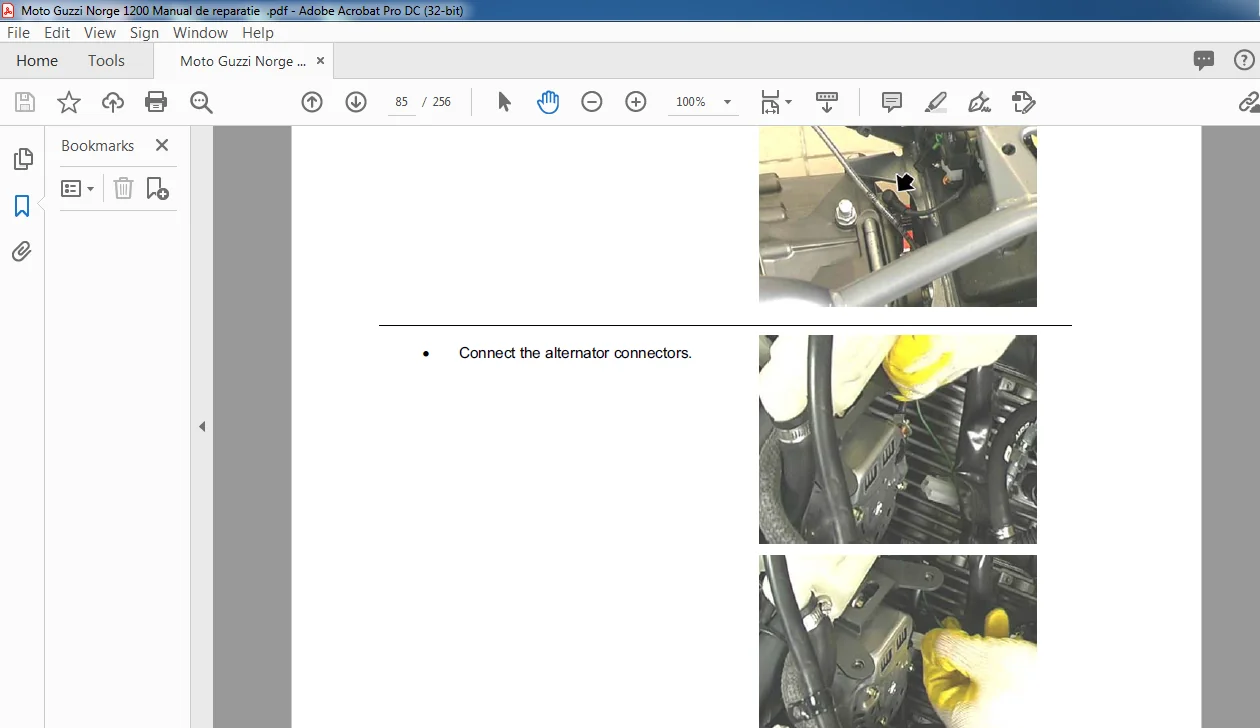Print the document
Image resolution: width=1260 pixels, height=728 pixels.
(156, 102)
